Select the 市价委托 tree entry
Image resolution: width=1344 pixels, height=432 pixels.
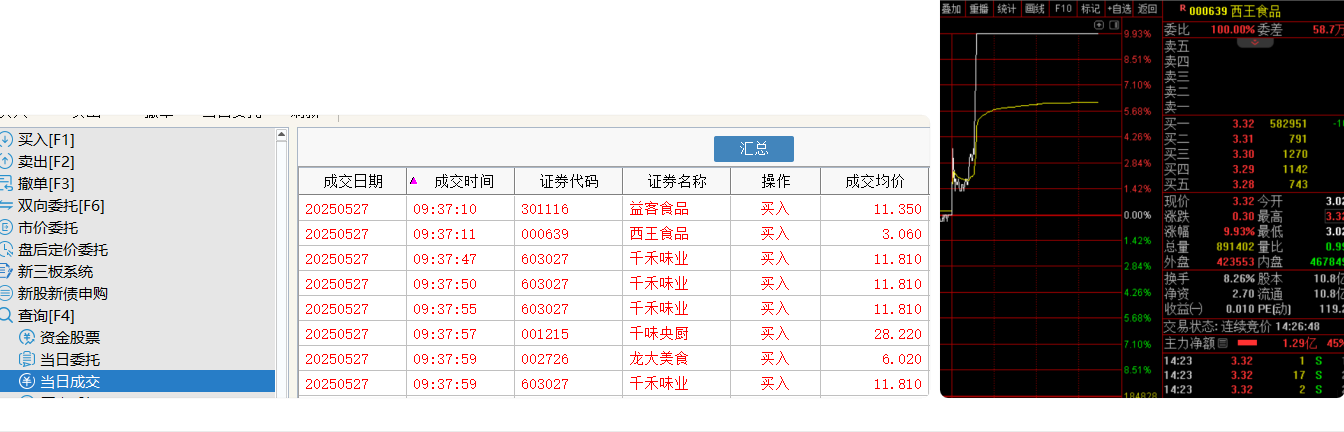click(x=48, y=227)
